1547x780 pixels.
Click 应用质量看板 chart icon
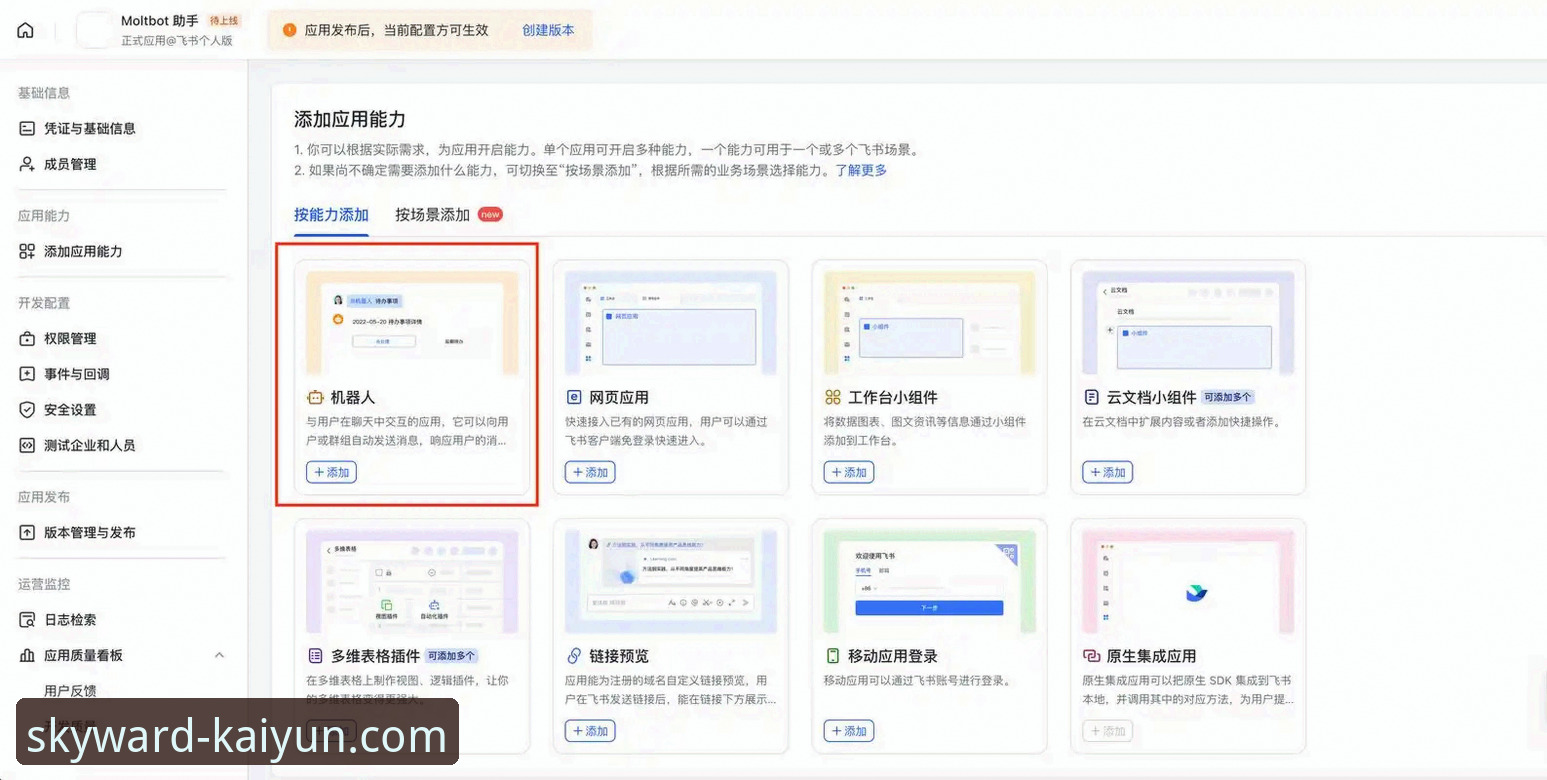(x=27, y=655)
